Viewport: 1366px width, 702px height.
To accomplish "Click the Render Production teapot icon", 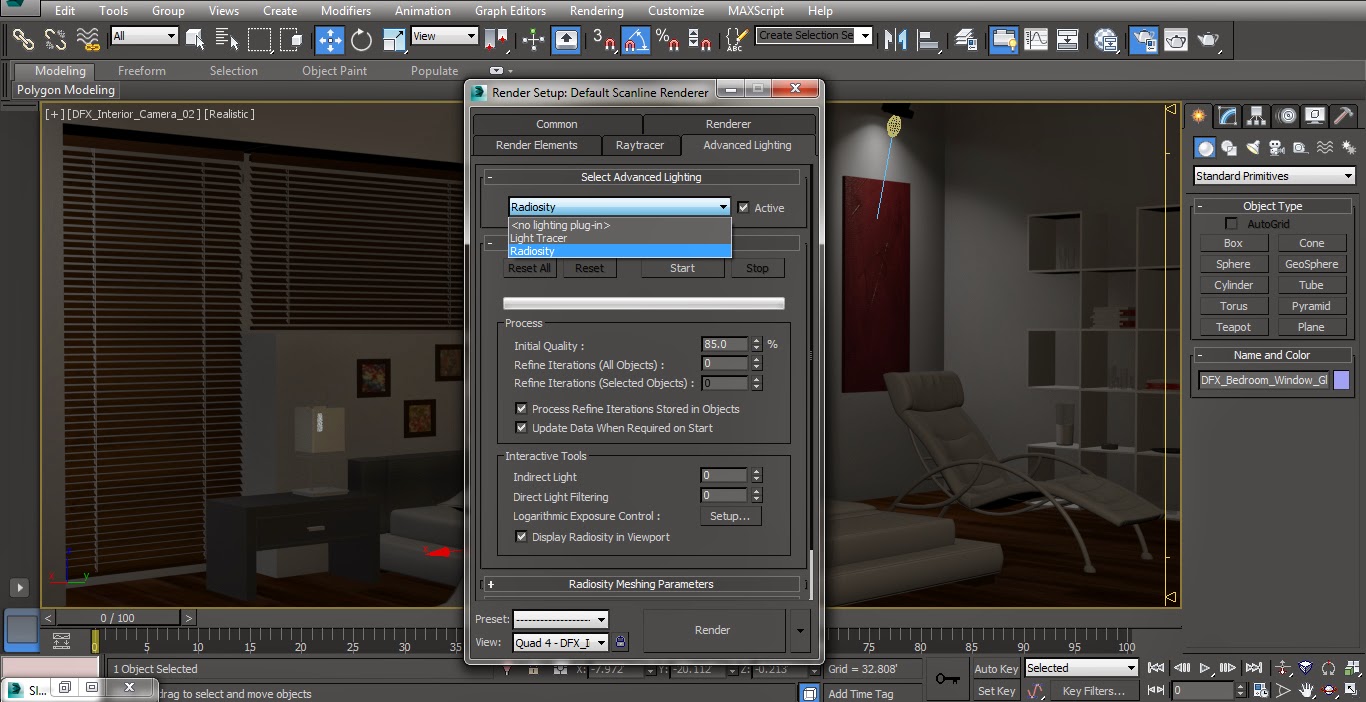I will pyautogui.click(x=1210, y=40).
